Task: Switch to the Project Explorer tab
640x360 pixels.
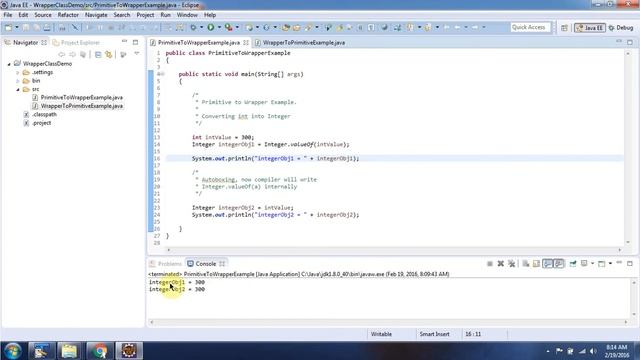Action: click(76, 42)
